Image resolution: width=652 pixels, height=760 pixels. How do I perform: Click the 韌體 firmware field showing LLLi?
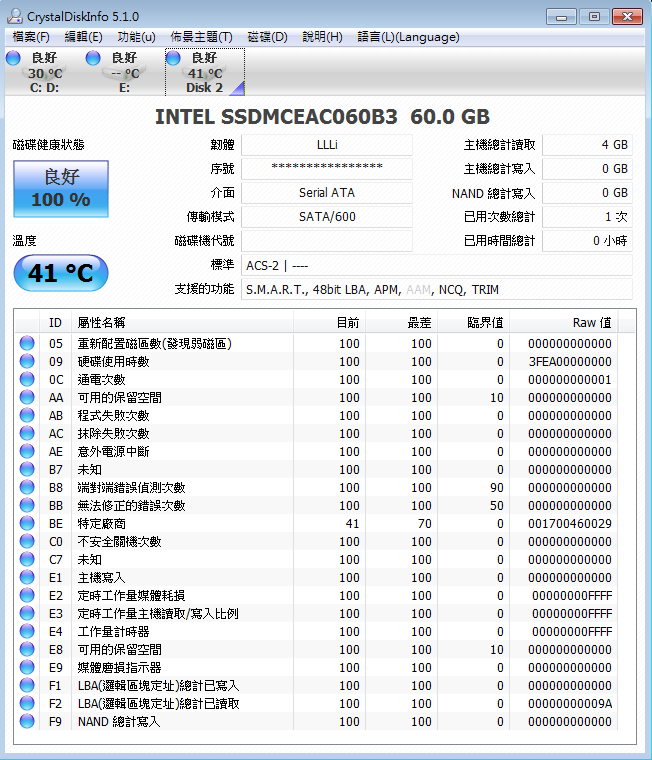[x=327, y=145]
